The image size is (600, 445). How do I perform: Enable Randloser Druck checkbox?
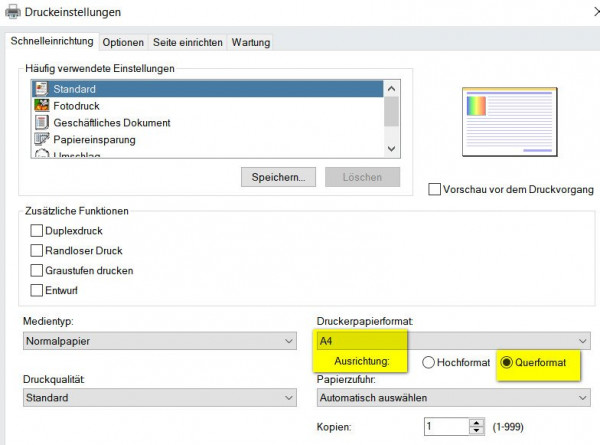pyautogui.click(x=36, y=251)
